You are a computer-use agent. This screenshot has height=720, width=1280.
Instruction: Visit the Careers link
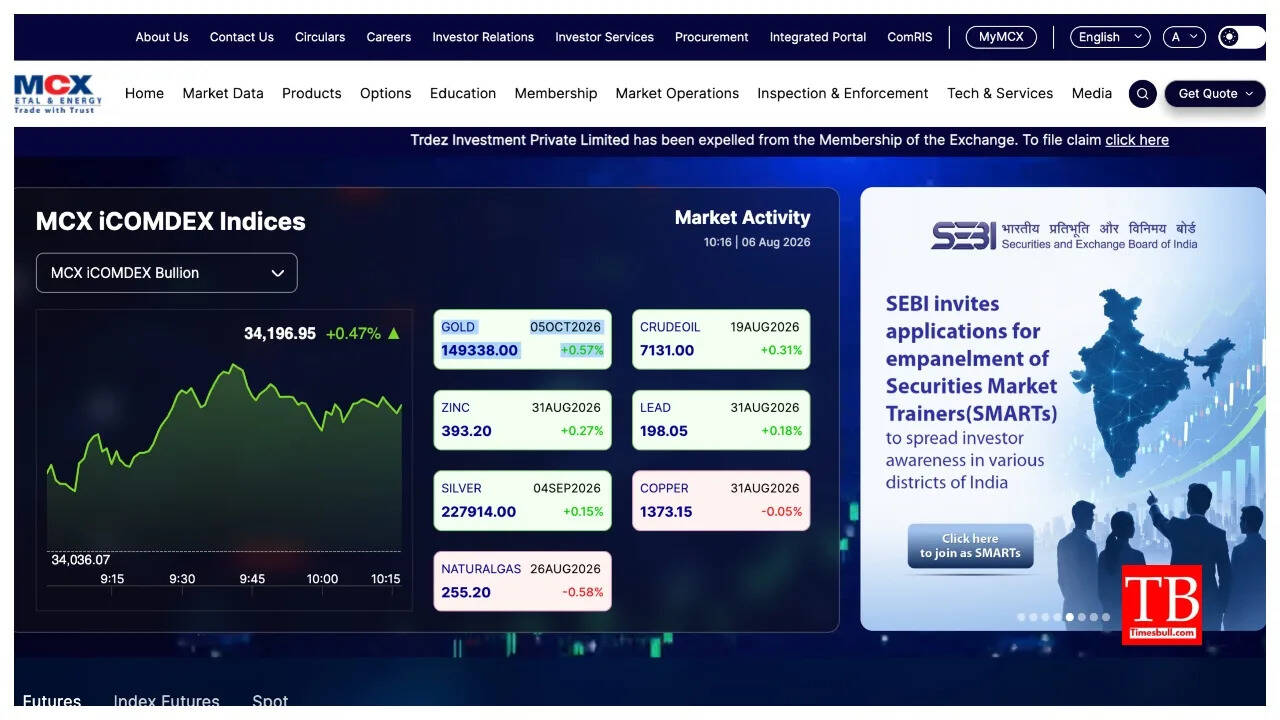(x=389, y=37)
